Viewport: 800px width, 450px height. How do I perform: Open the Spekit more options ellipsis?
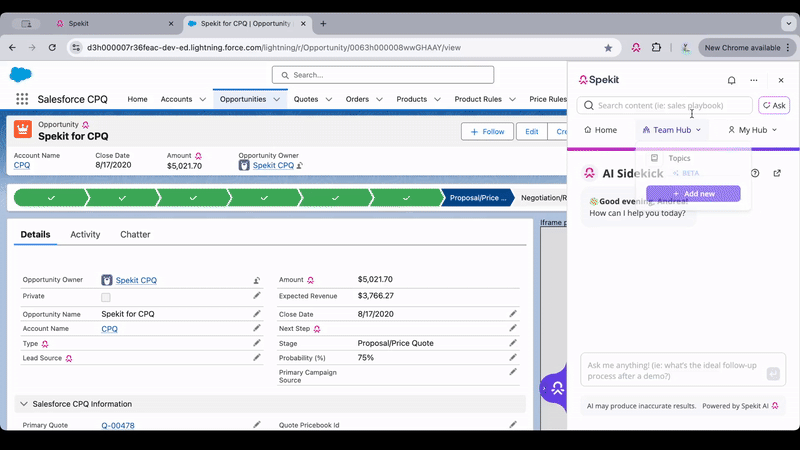pos(754,80)
